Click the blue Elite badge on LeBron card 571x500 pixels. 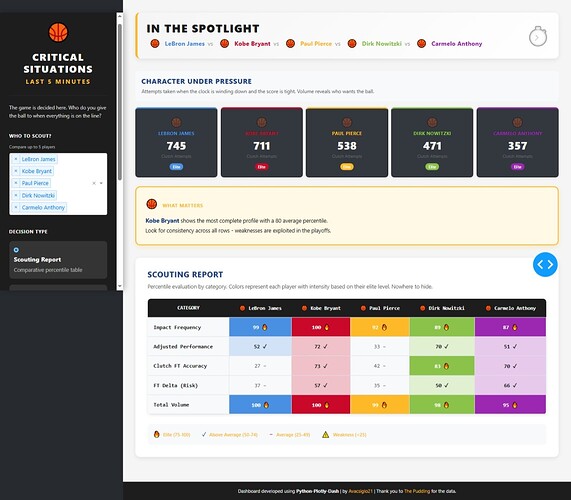[x=176, y=167]
